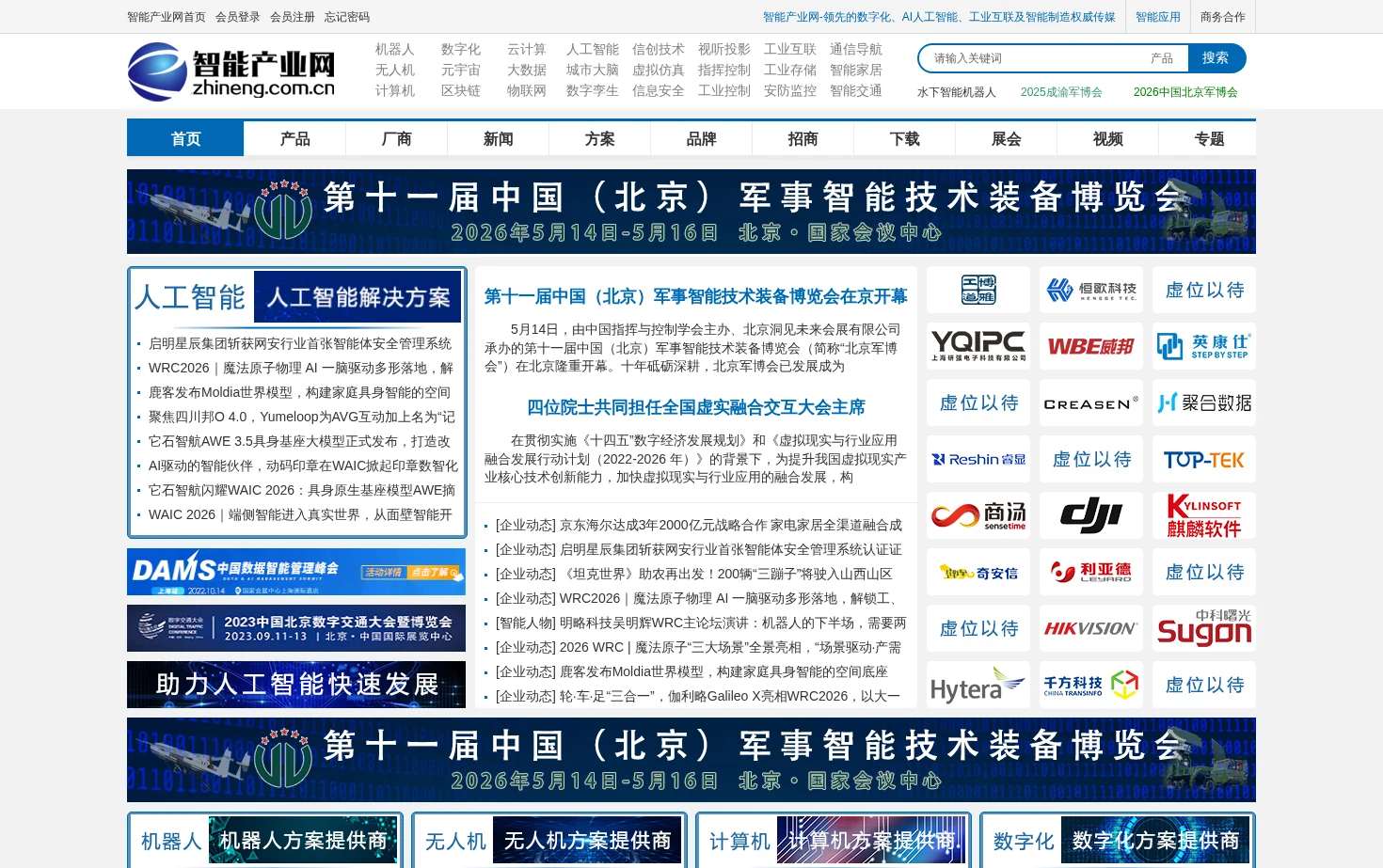The width and height of the screenshot is (1383, 868).
Task: Open hot keyword 水下智能机器人
Action: 957,92
